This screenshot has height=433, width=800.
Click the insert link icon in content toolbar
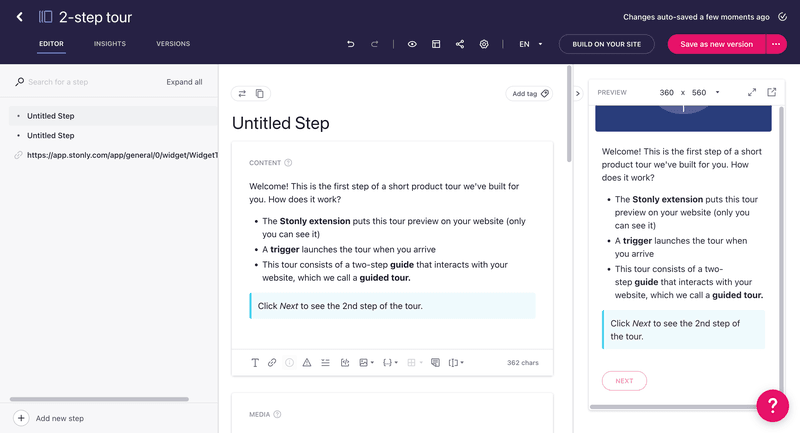[272, 363]
